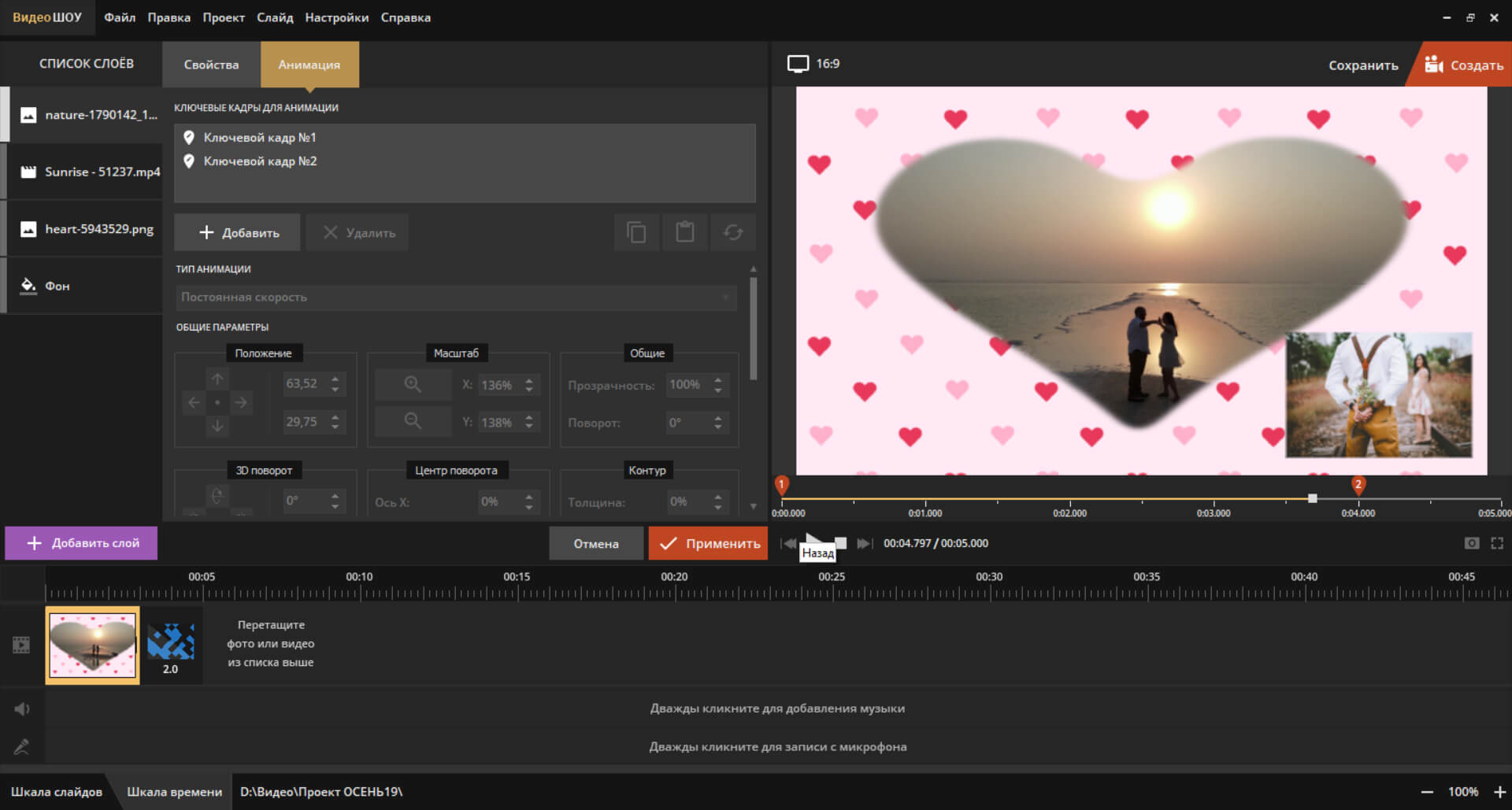This screenshot has width=1512, height=810.
Task: Switch to the Шкала времени view
Action: tap(175, 792)
